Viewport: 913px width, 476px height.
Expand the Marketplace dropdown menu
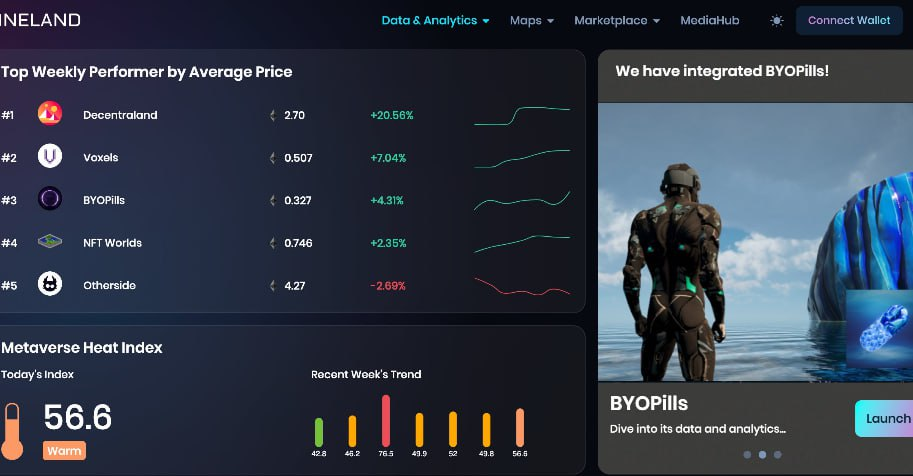pos(616,20)
